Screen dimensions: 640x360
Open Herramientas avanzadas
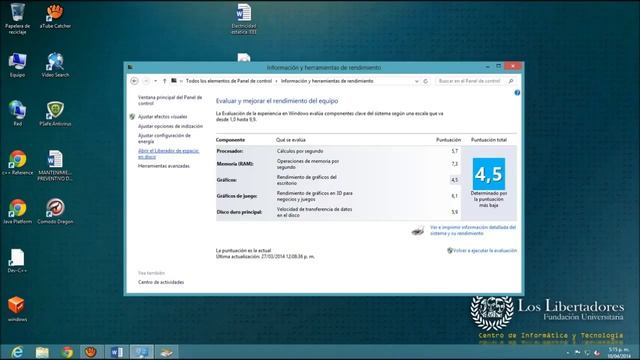164,166
